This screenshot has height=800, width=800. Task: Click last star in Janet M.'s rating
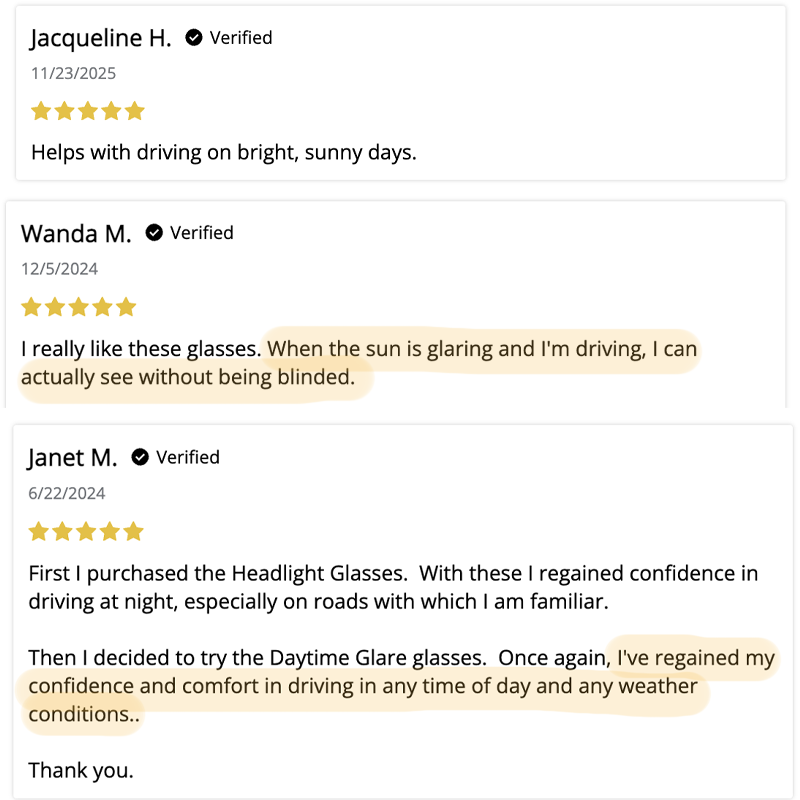132,531
